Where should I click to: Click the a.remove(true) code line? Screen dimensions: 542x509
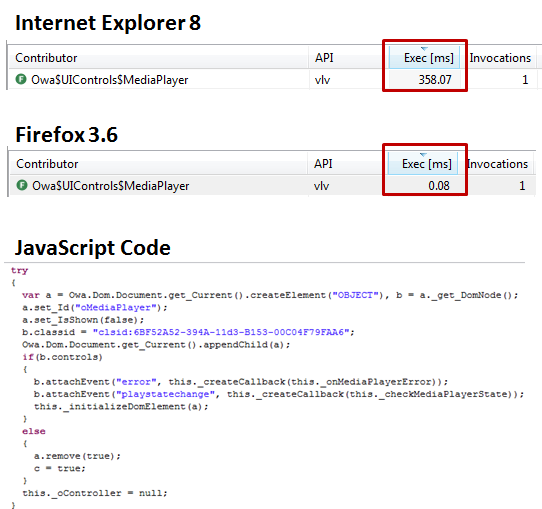click(77, 456)
